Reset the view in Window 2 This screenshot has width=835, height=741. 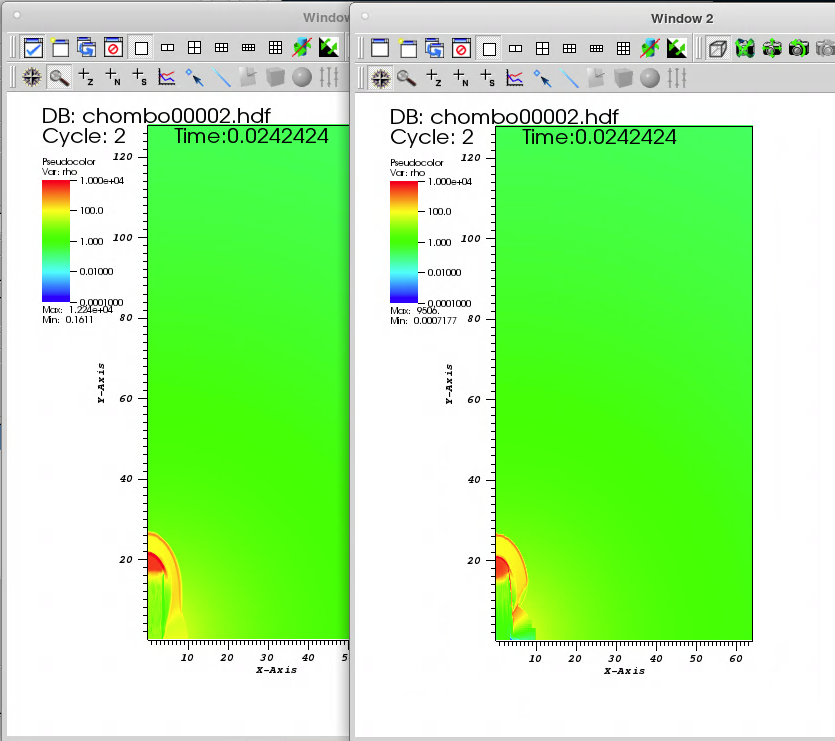[x=745, y=48]
